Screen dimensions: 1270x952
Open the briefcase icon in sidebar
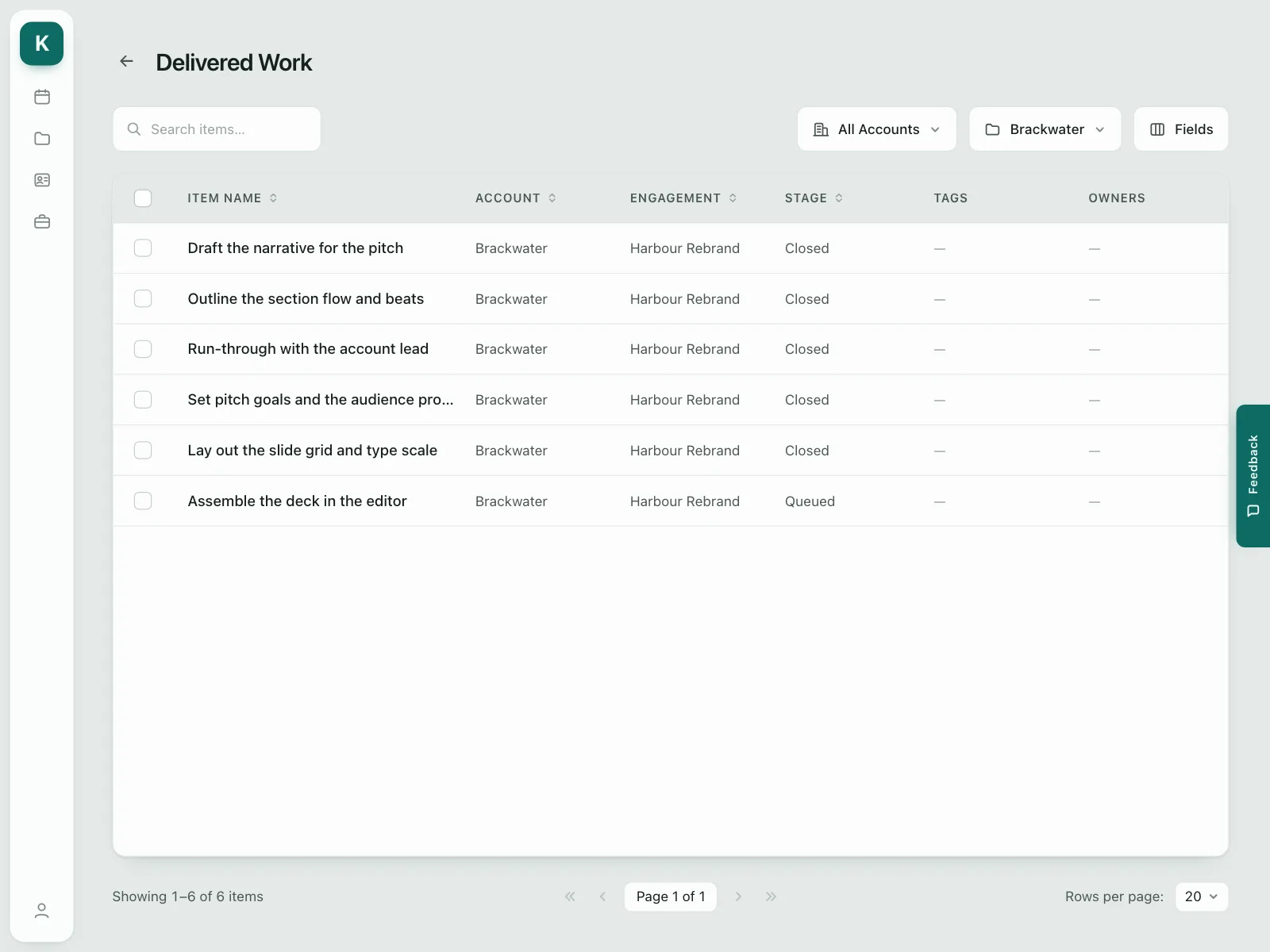42,221
